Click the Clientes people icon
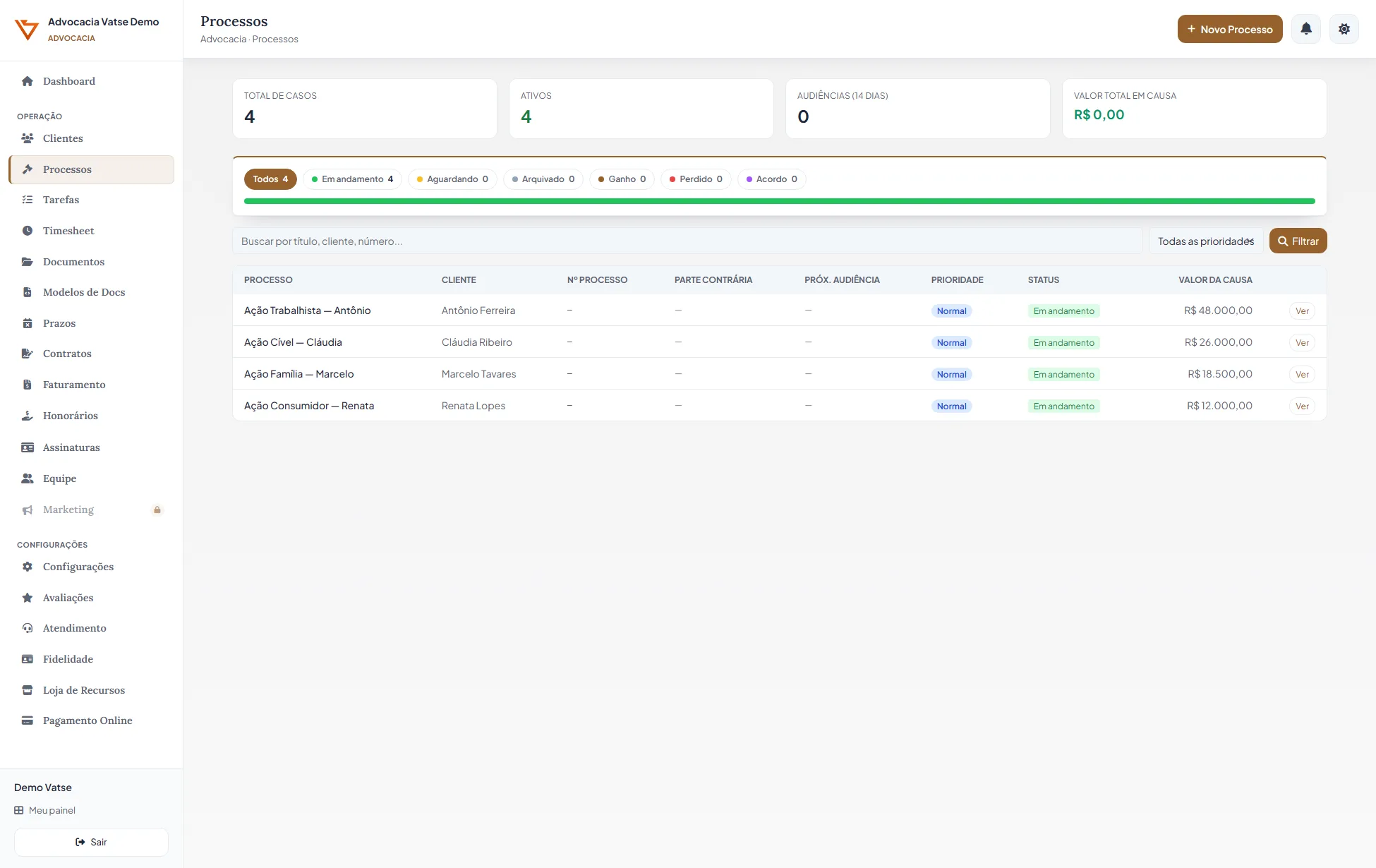The width and height of the screenshot is (1376, 868). (28, 138)
